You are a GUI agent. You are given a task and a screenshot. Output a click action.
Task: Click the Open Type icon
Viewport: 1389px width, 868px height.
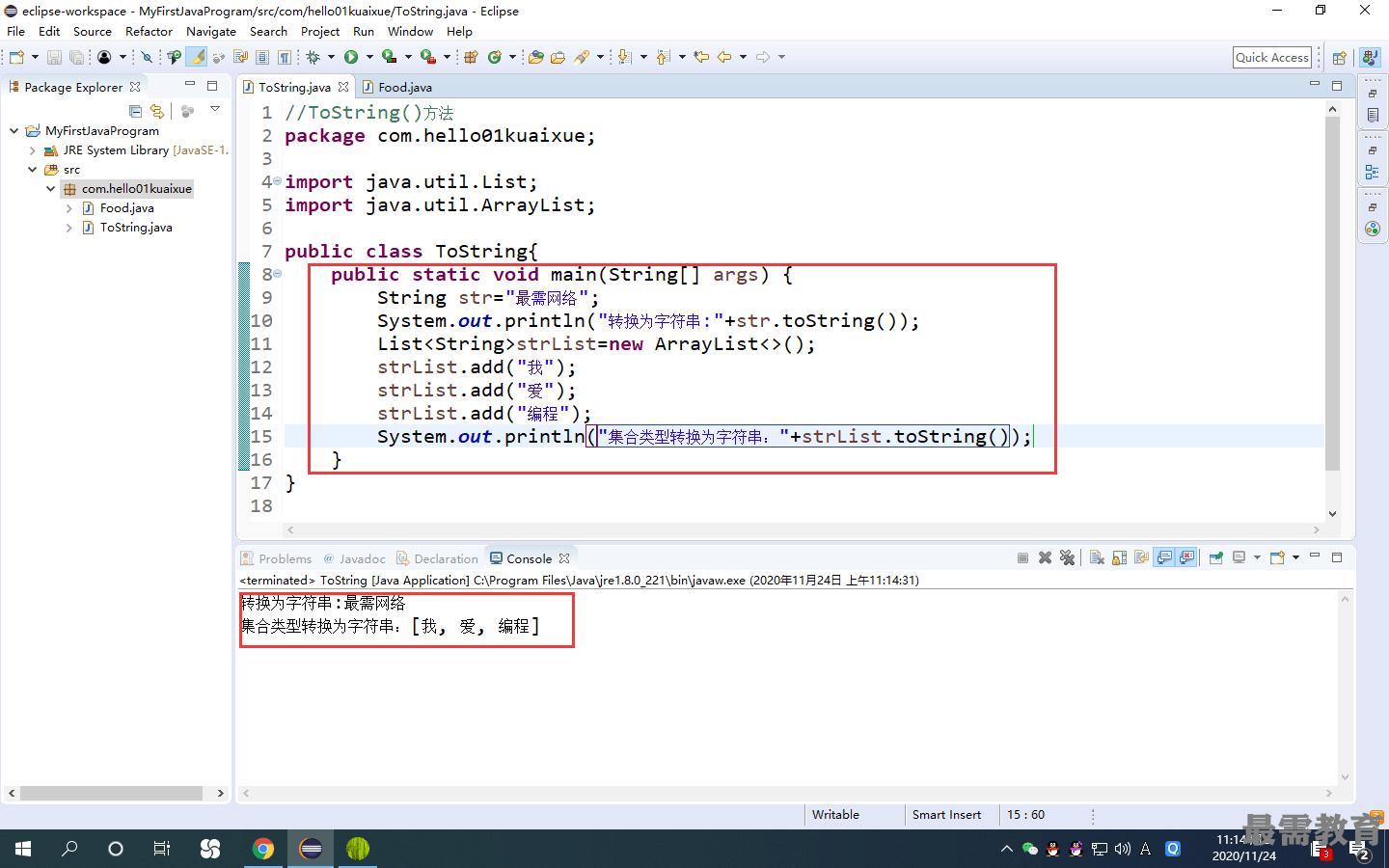(x=535, y=57)
